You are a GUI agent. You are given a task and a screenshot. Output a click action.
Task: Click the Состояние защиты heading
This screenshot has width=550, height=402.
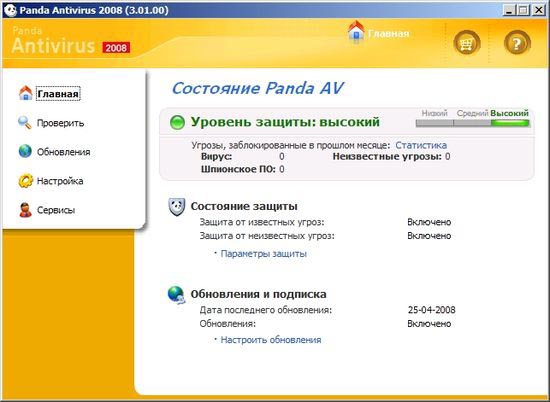point(244,206)
